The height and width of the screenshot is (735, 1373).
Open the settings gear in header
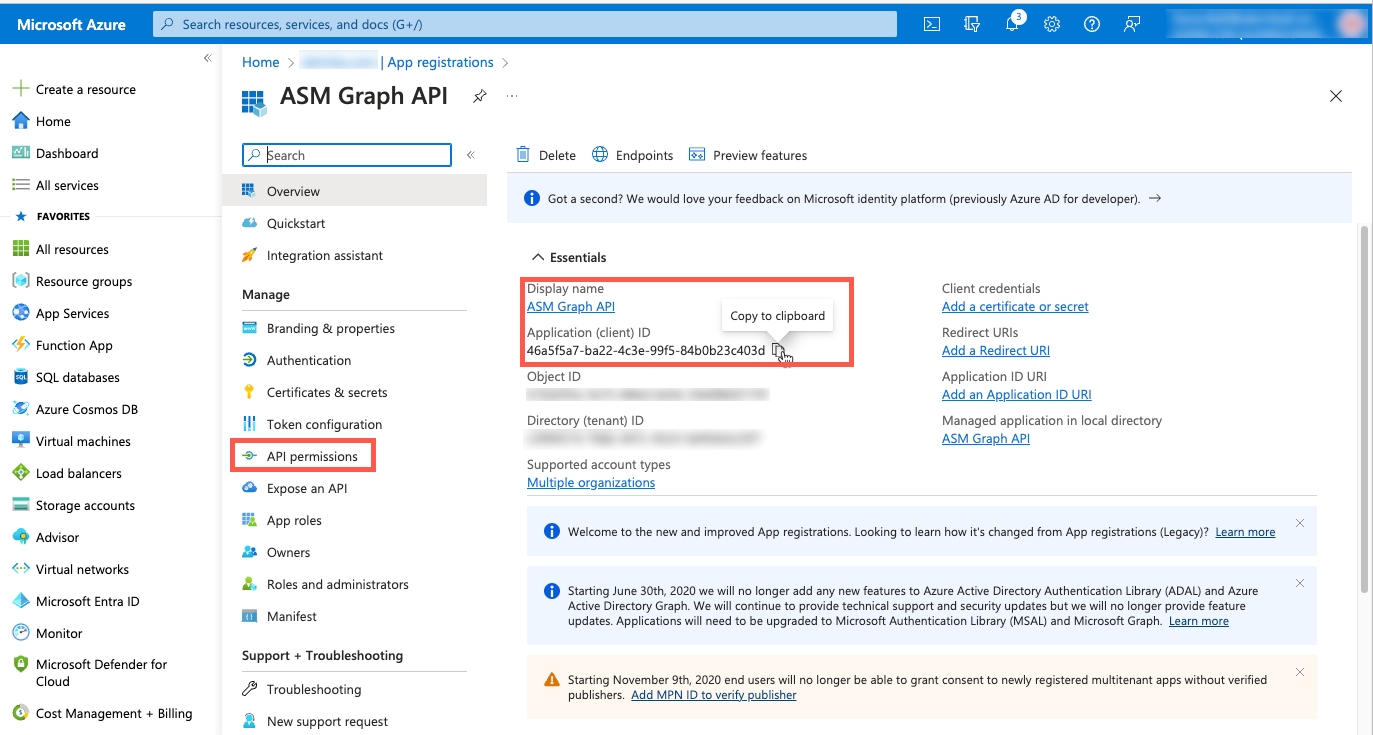(x=1052, y=25)
